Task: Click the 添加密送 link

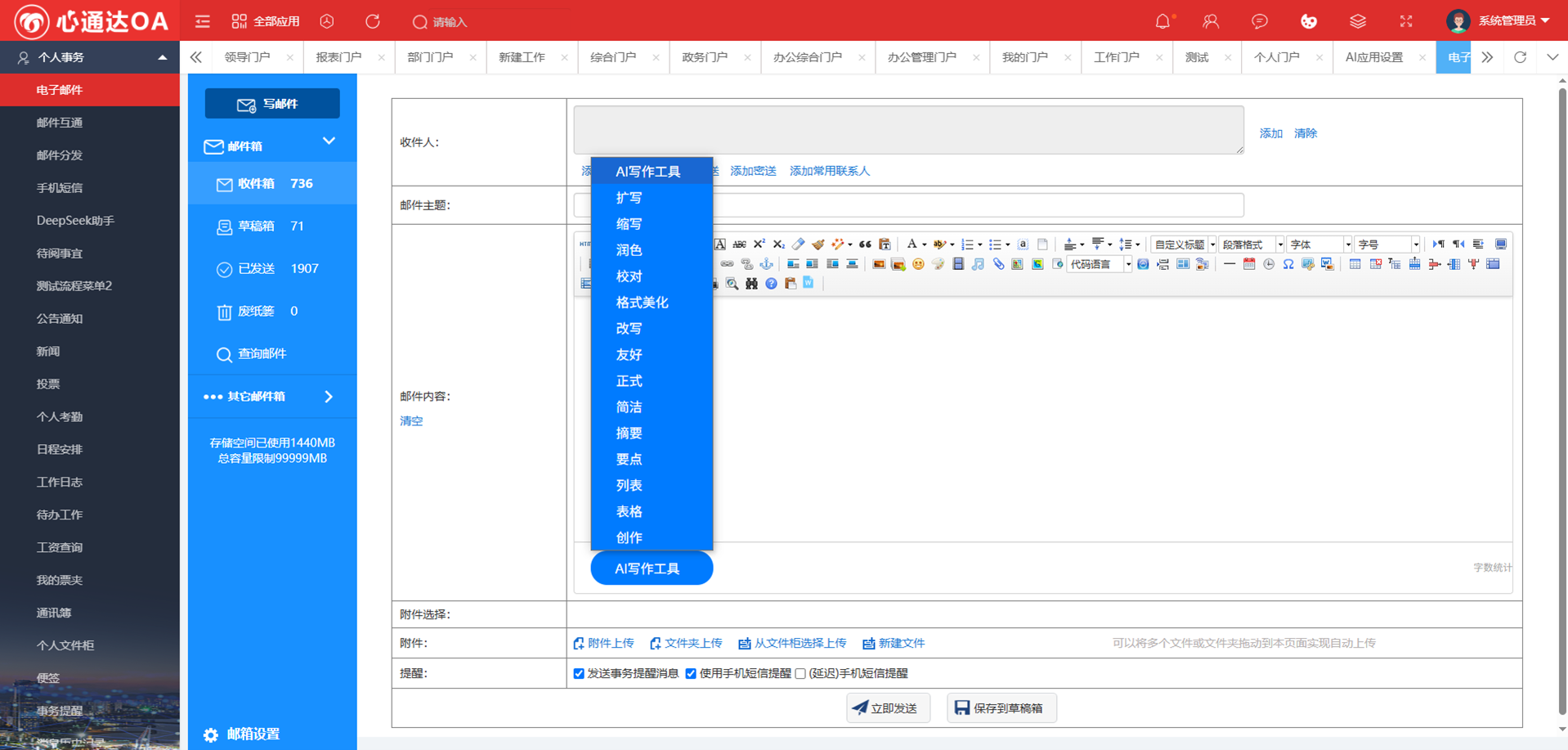Action: [753, 171]
